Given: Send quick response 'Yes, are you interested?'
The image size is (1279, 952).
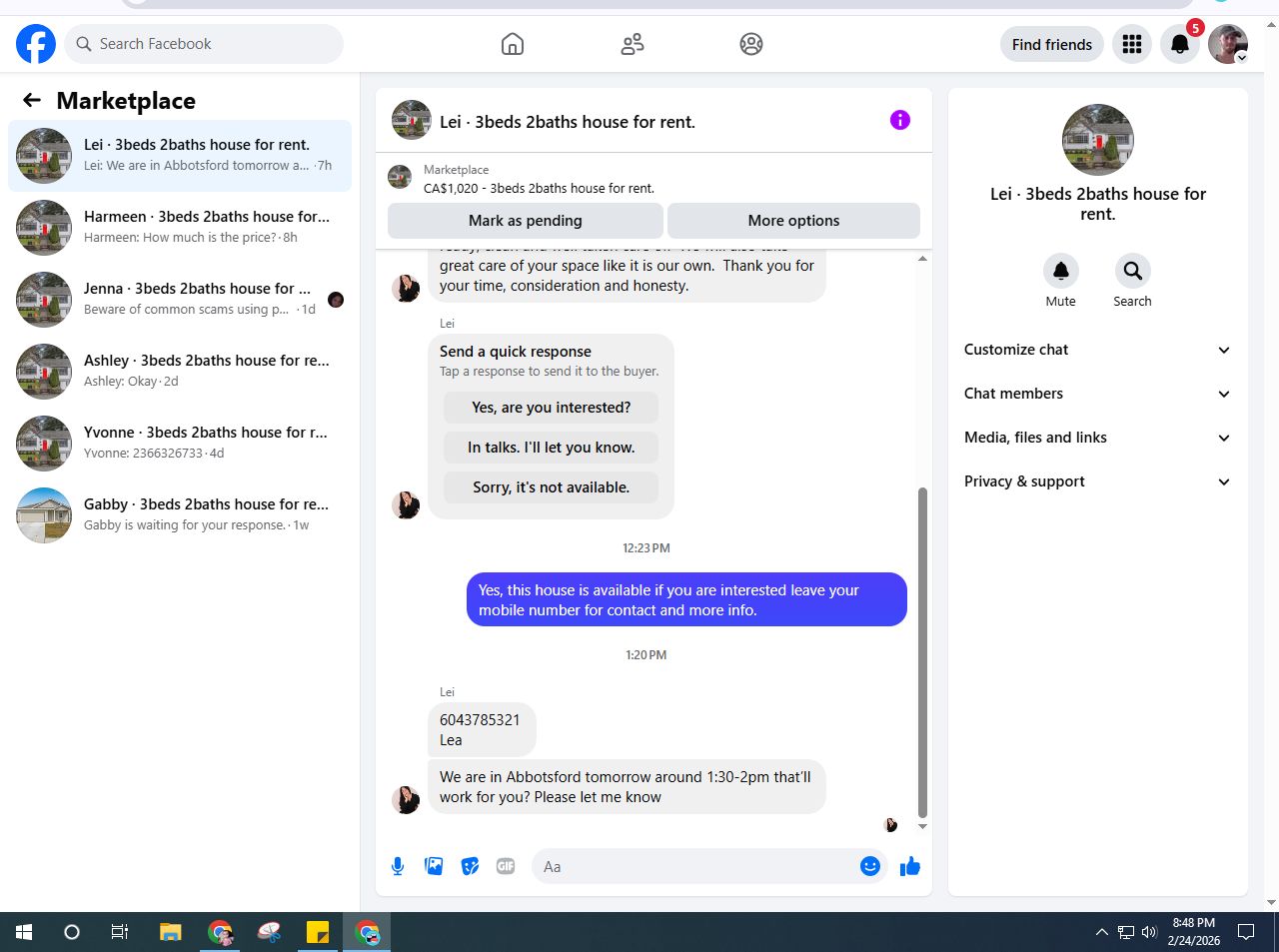Looking at the screenshot, I should [551, 408].
